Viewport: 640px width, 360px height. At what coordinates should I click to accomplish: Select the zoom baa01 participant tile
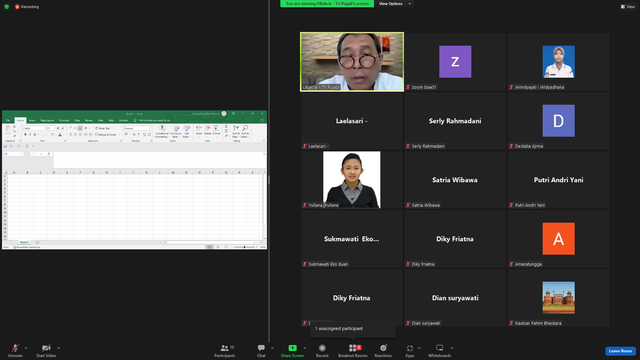tap(455, 62)
